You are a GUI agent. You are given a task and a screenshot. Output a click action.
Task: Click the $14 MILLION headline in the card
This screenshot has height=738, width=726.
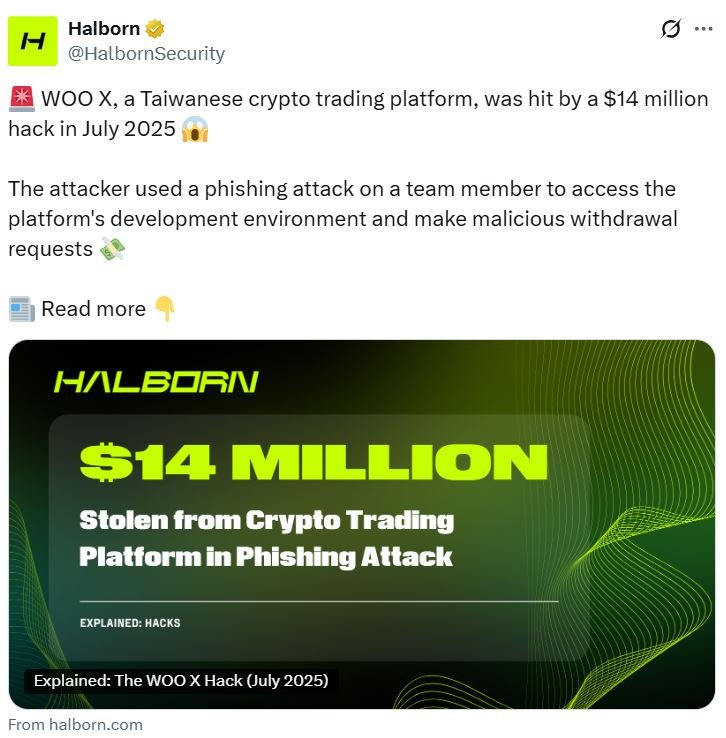click(313, 463)
